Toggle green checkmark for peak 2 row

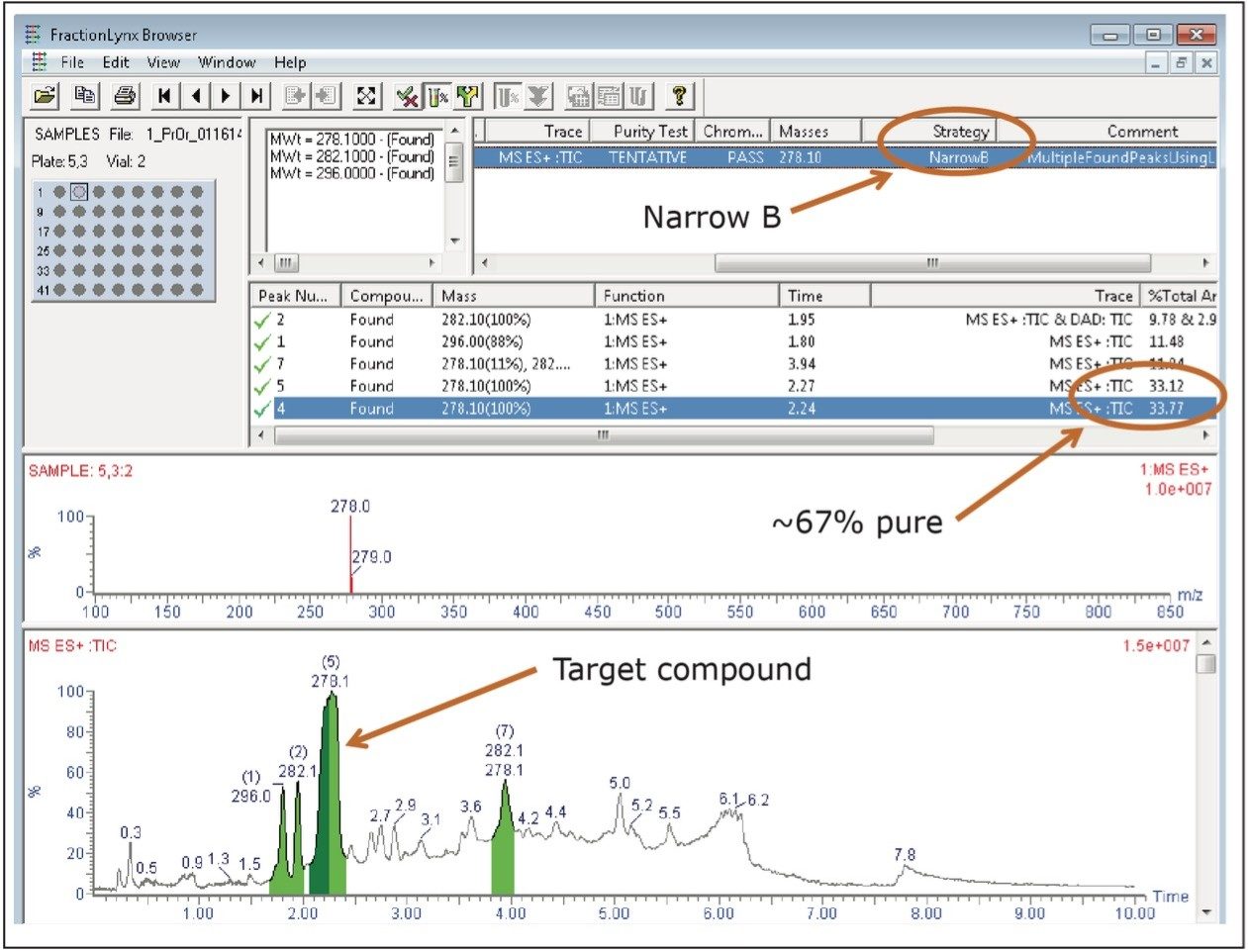coord(262,321)
